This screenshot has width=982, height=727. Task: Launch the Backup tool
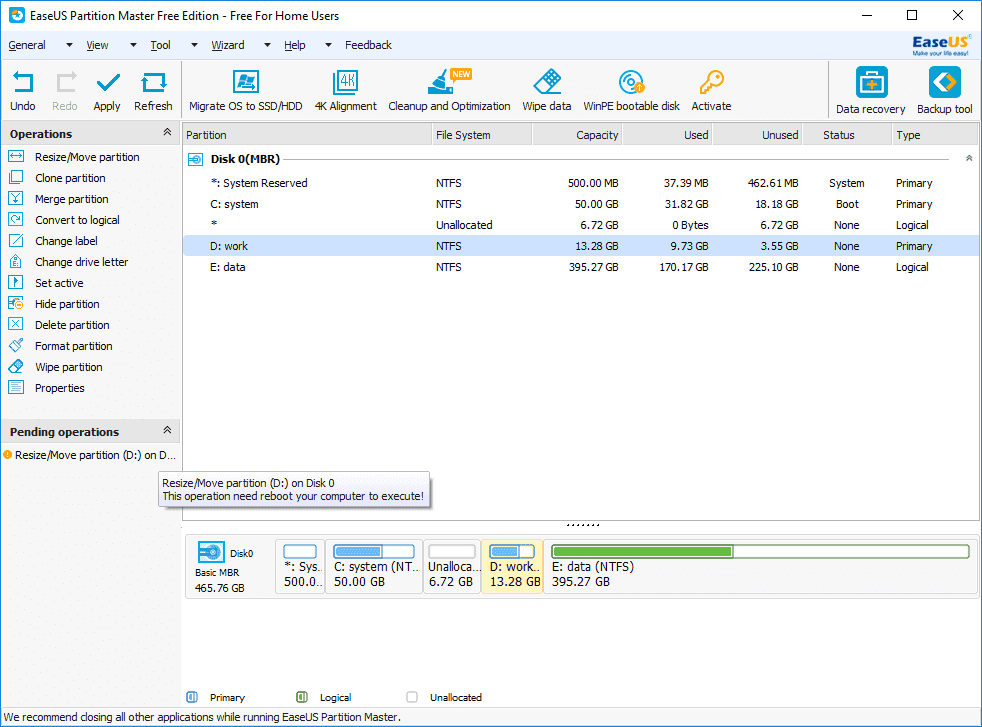[944, 82]
